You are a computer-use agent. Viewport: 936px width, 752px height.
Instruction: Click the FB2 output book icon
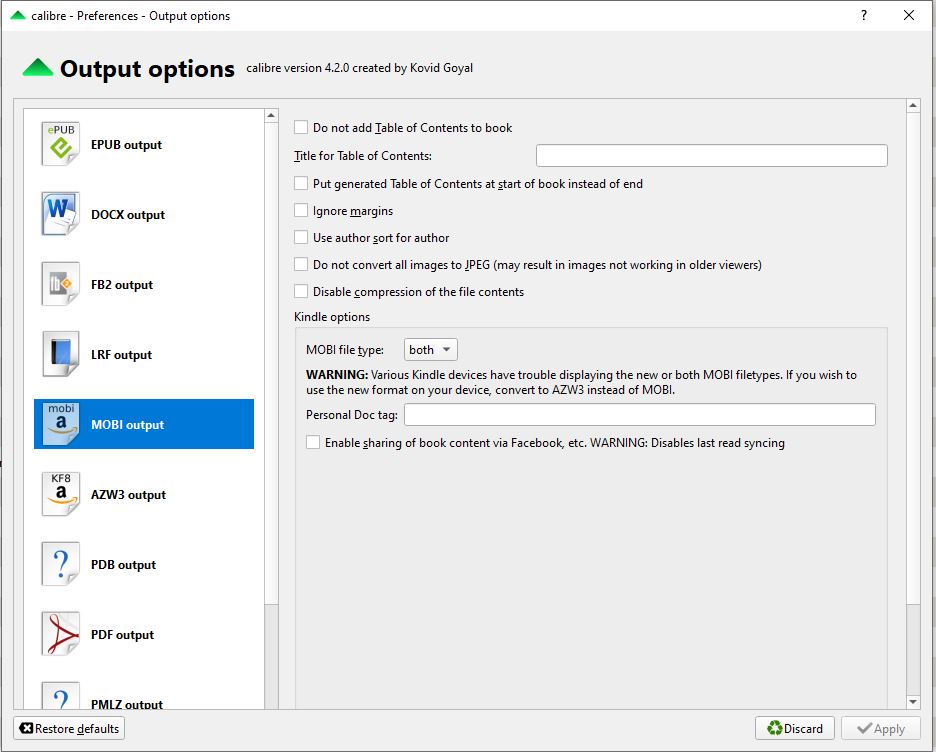click(60, 284)
